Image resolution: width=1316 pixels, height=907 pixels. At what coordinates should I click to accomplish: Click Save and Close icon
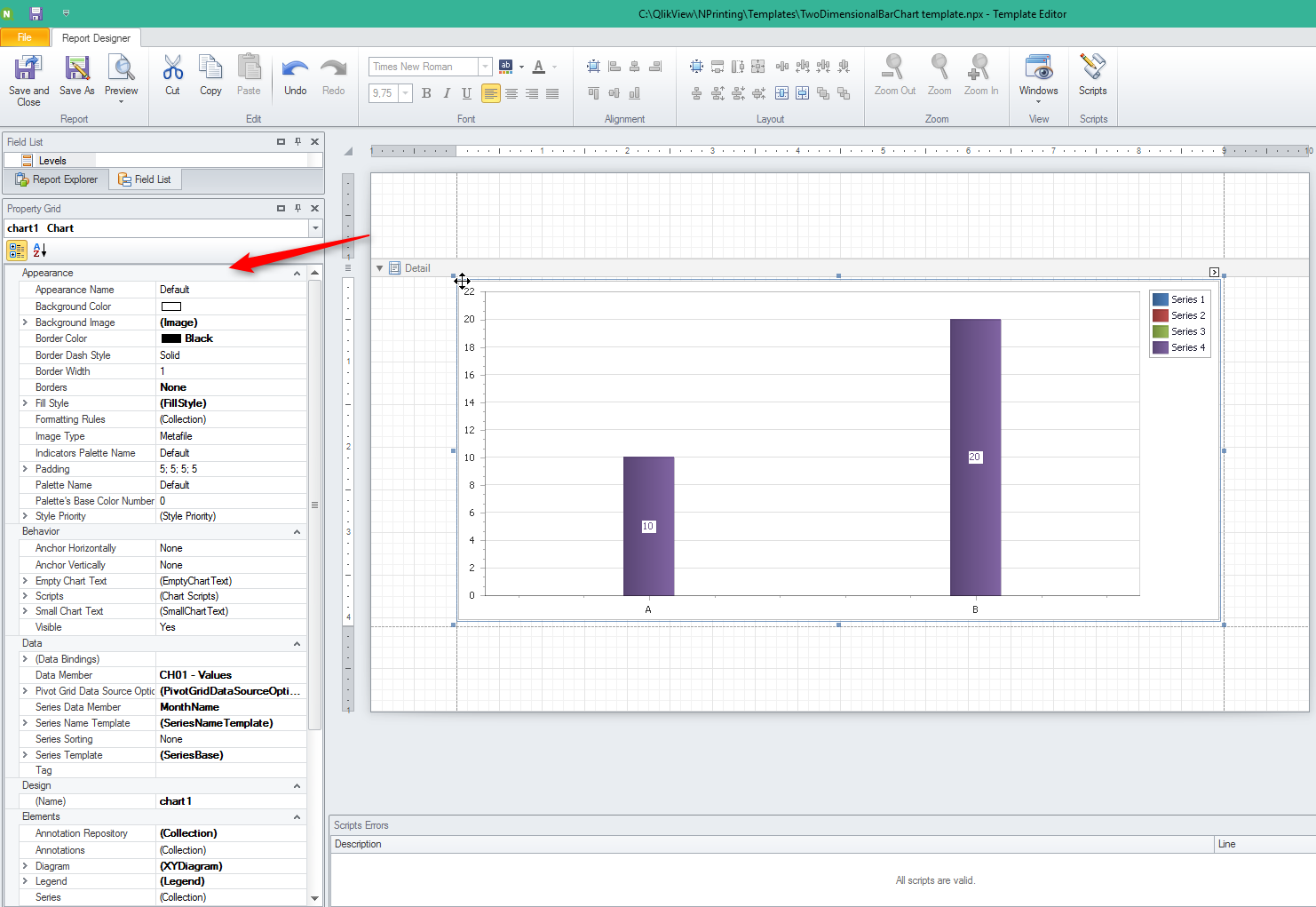click(28, 68)
